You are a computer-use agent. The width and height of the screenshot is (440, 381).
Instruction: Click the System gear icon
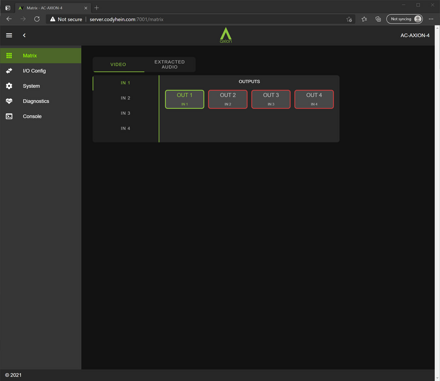(x=9, y=86)
